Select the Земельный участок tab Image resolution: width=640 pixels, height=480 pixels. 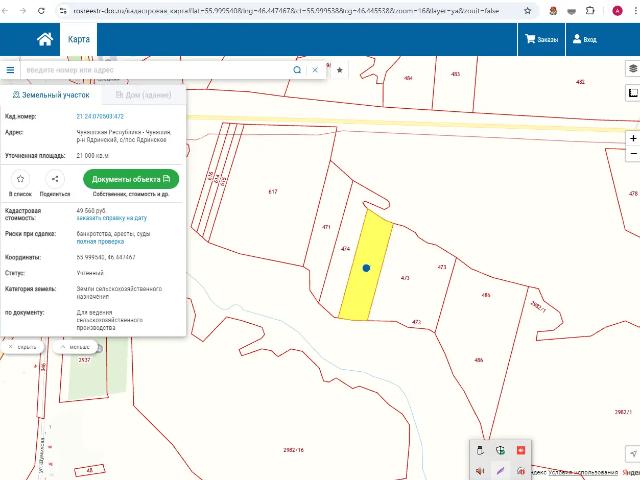(51, 95)
